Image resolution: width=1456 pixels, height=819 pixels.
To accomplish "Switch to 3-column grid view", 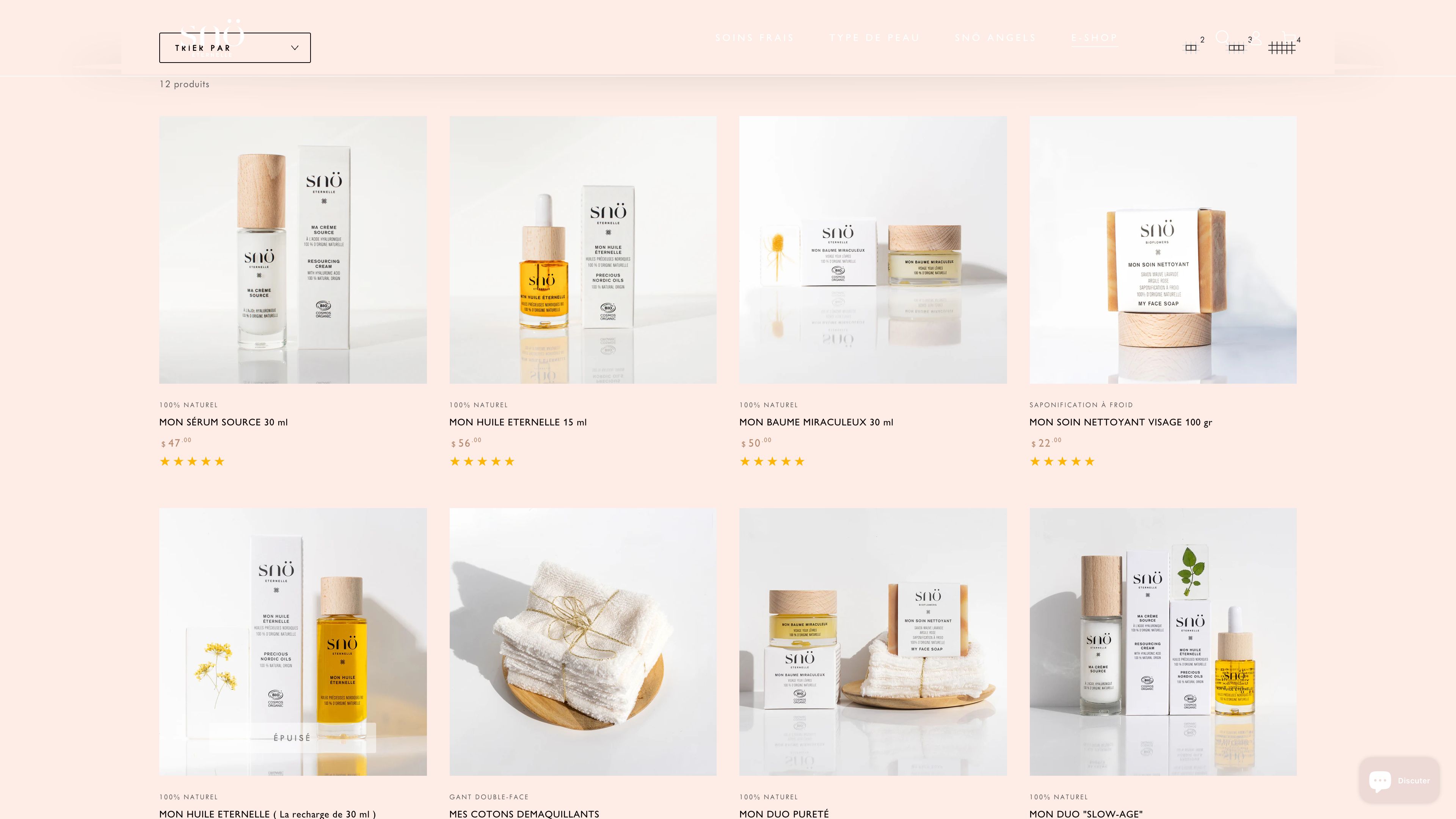I will [x=1236, y=48].
